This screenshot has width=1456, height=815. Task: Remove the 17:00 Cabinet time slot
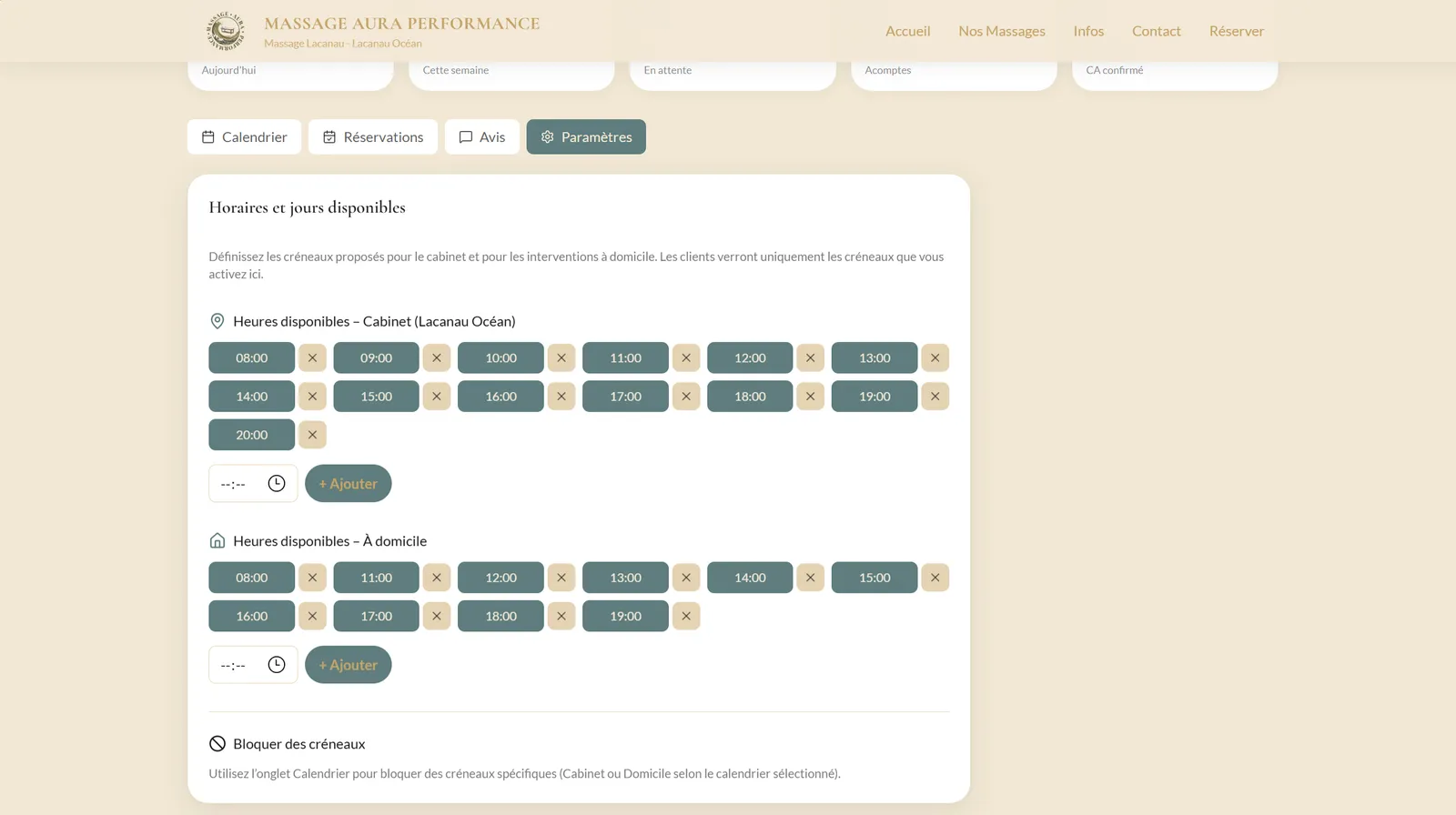[686, 397]
